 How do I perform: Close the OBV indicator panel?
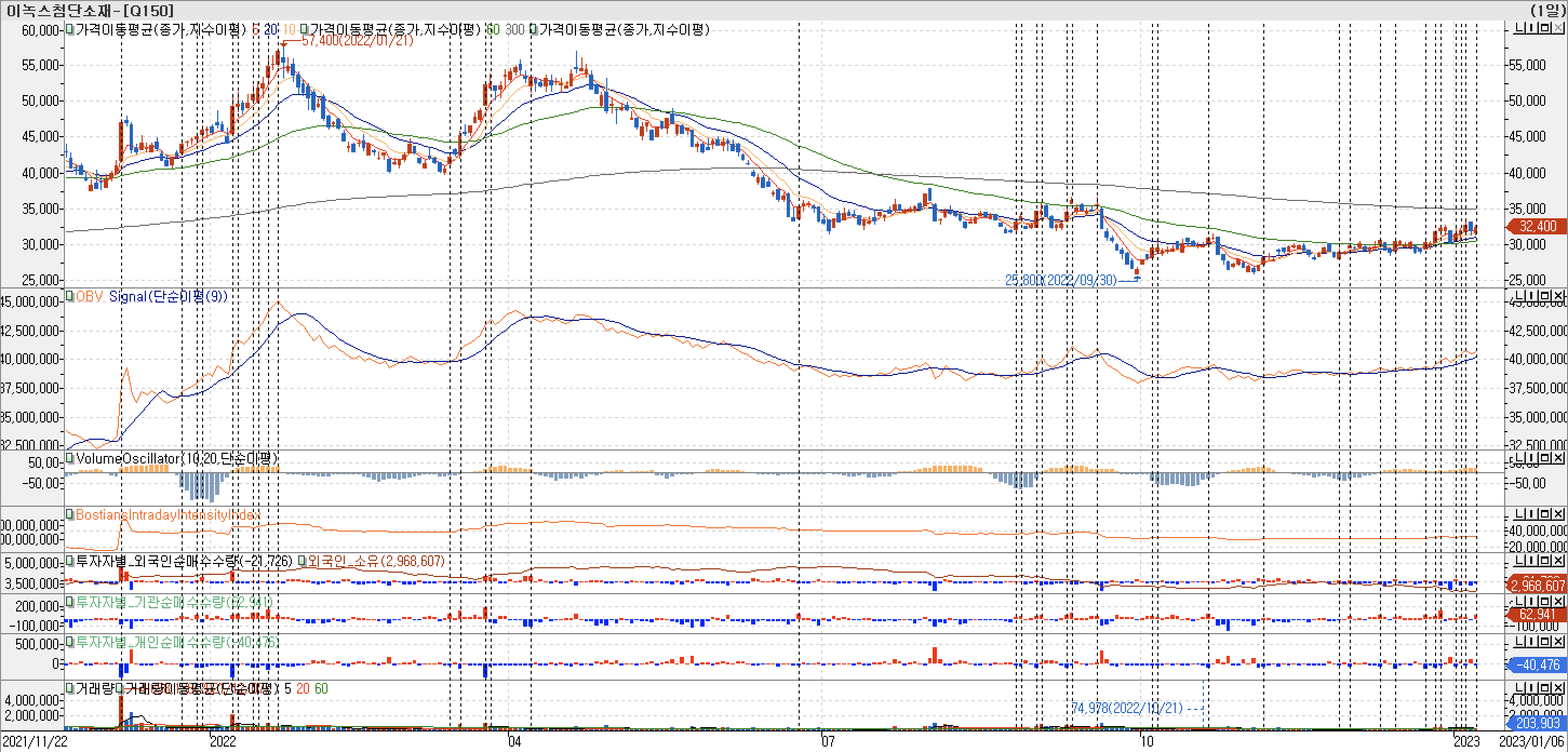1558,296
